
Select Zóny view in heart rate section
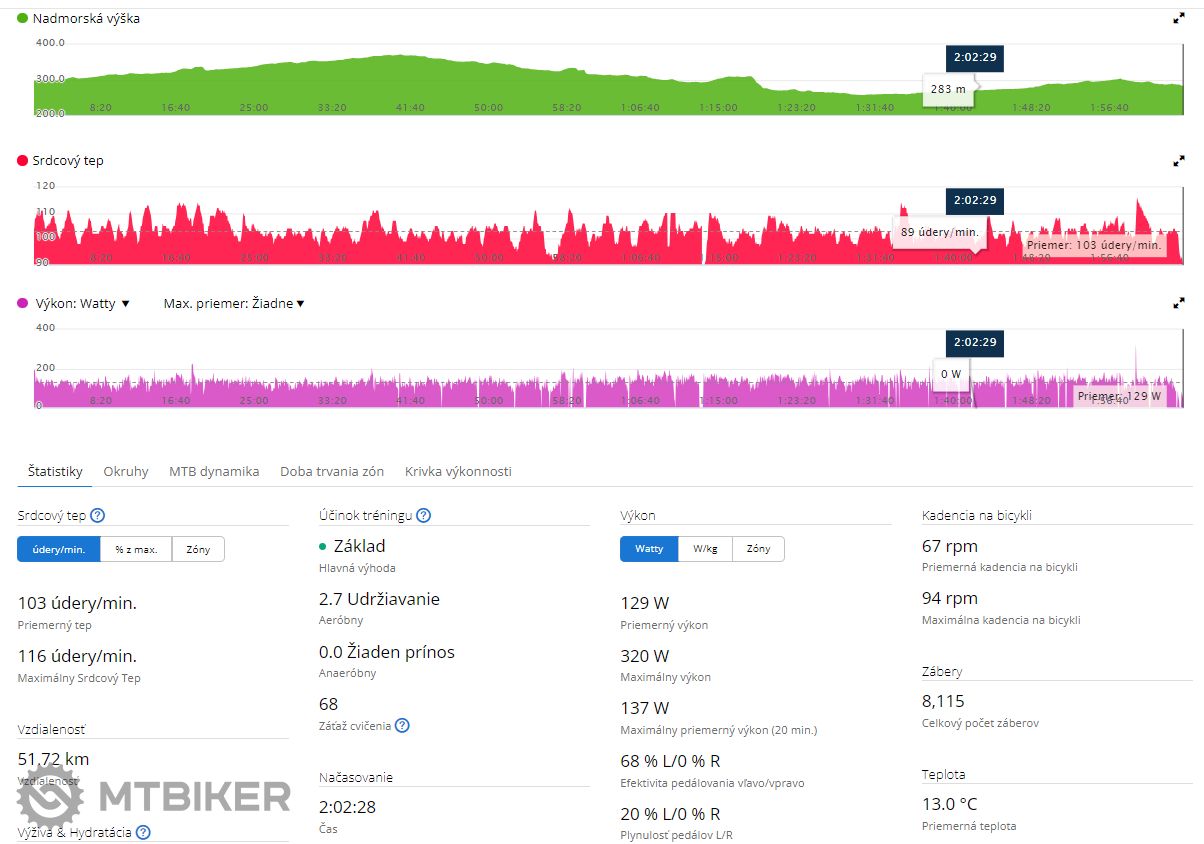[x=198, y=549]
